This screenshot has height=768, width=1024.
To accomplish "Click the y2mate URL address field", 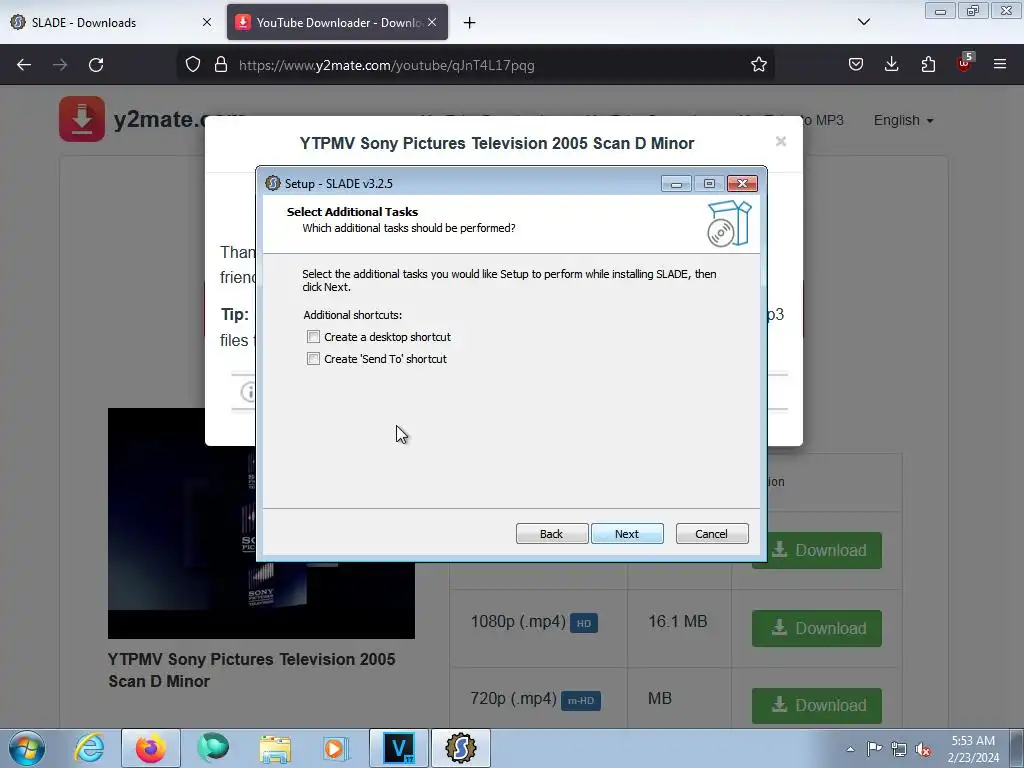I will [475, 65].
